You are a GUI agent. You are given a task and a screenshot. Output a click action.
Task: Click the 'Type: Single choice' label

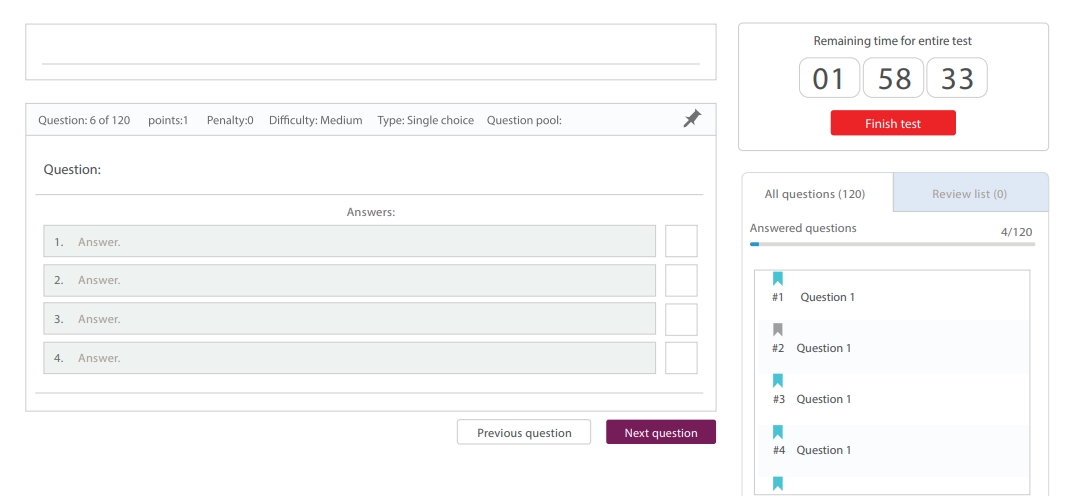pyautogui.click(x=425, y=120)
